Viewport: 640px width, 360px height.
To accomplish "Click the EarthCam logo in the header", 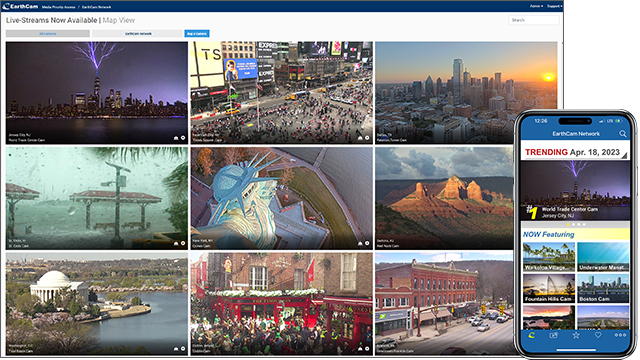I will 20,6.
